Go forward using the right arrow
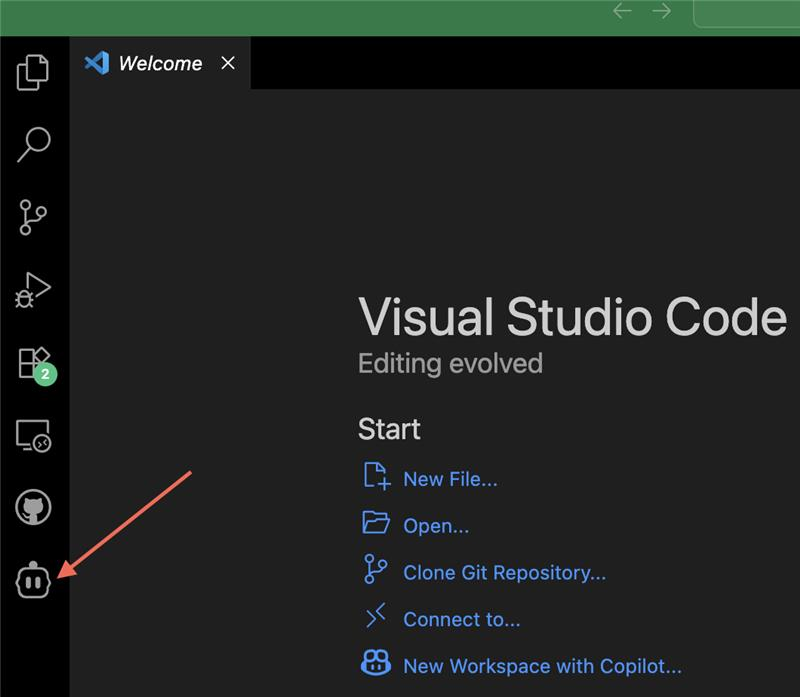The height and width of the screenshot is (697, 800). pos(662,11)
